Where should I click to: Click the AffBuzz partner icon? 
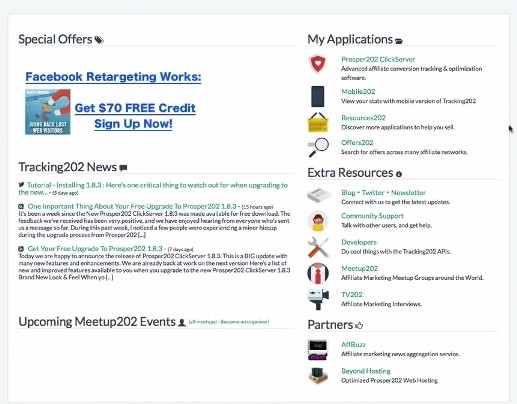click(318, 350)
